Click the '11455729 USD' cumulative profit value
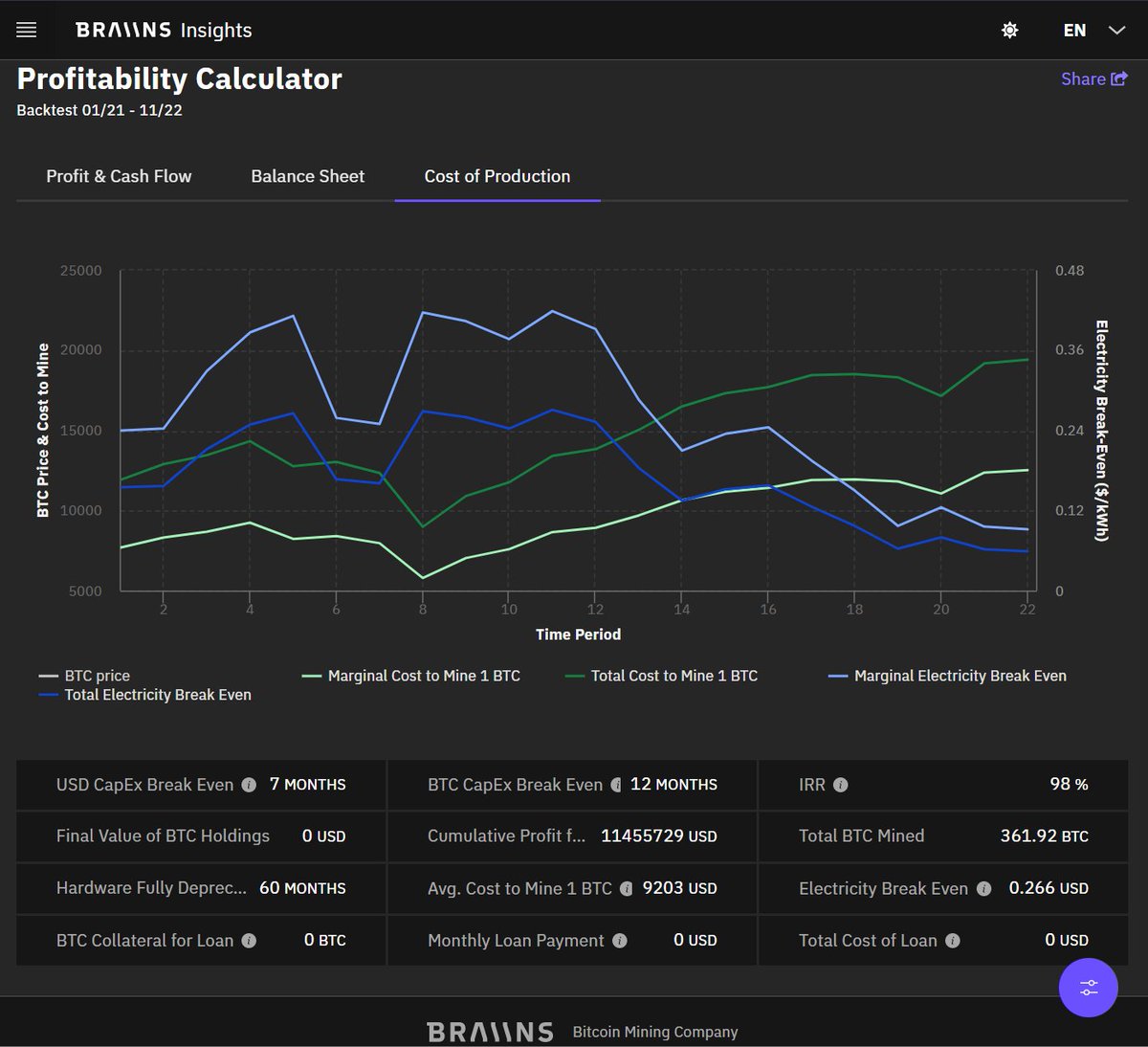Screen dimensions: 1148x1047 point(658,836)
